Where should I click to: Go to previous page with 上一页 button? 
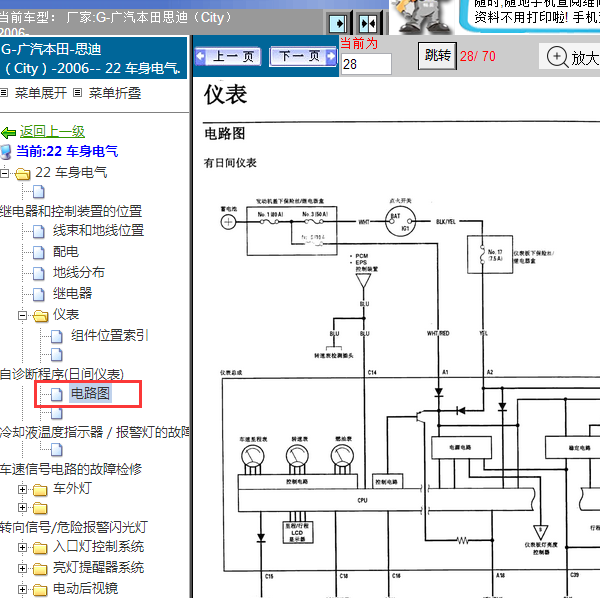(228, 57)
